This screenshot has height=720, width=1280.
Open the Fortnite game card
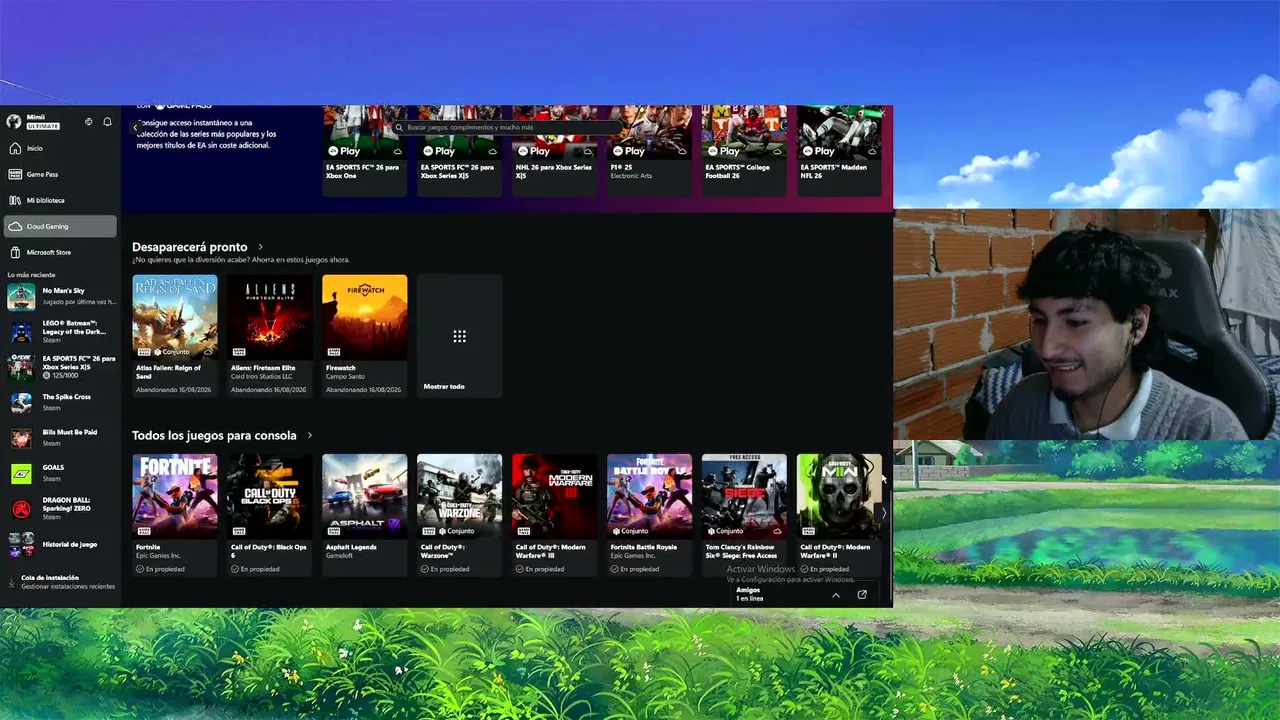click(x=175, y=515)
